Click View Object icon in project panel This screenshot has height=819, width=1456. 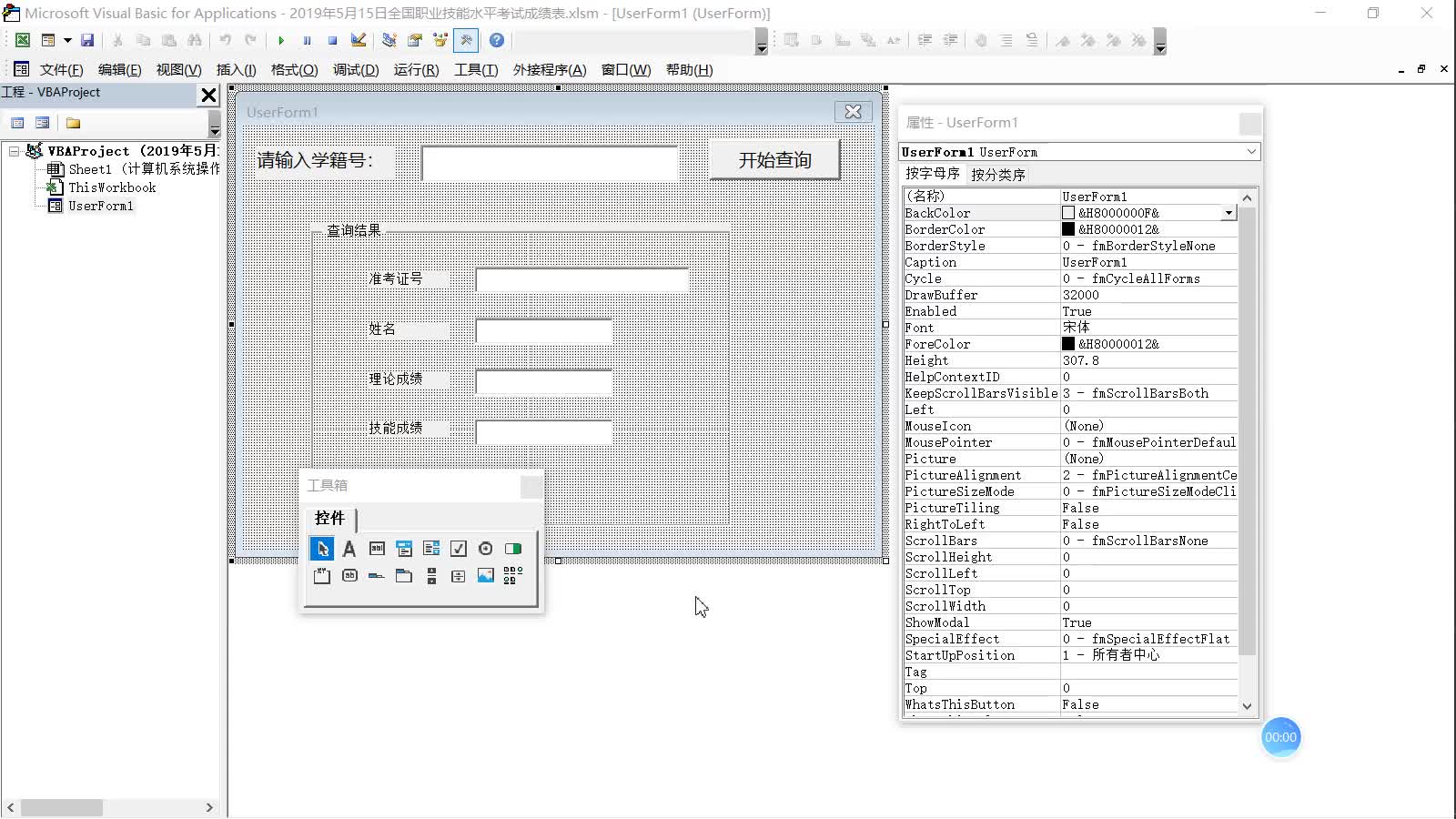click(x=42, y=123)
